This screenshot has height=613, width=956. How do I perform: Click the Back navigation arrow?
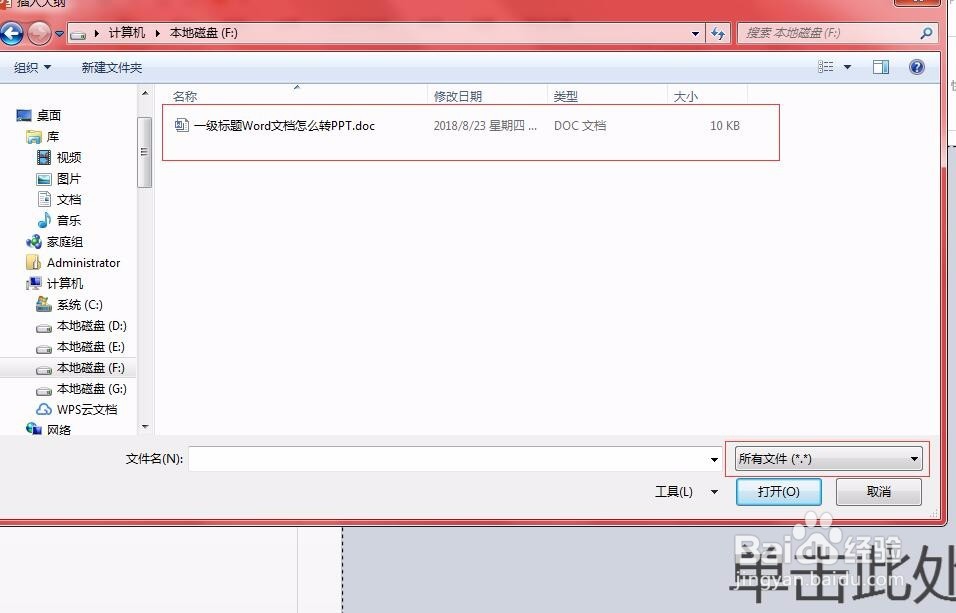11,33
